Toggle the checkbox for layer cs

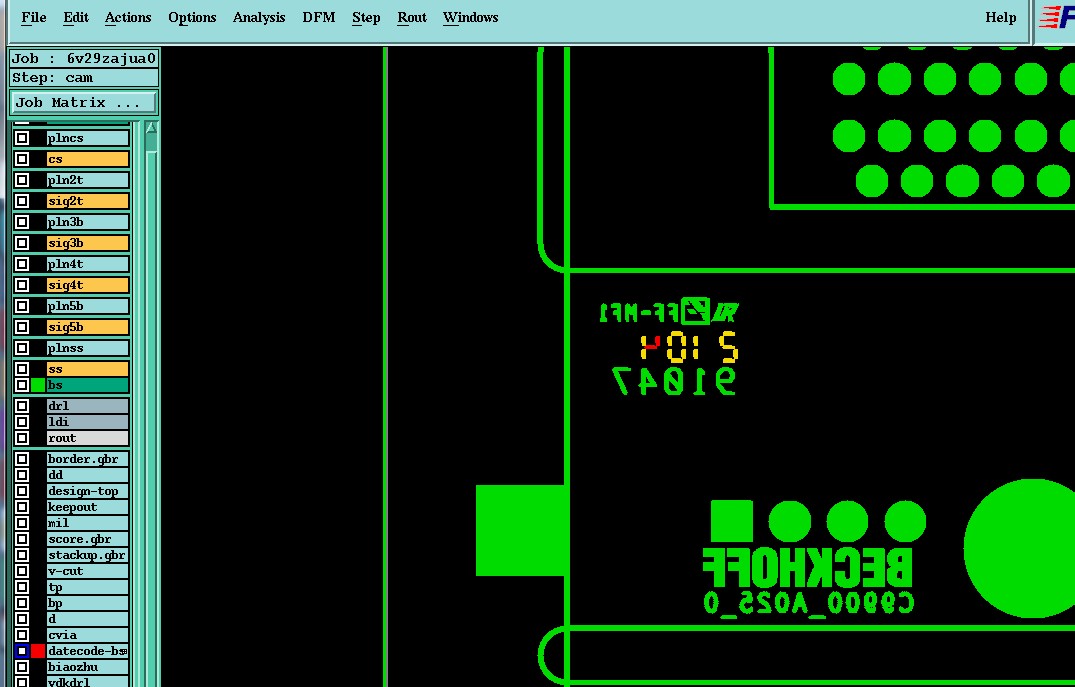tap(22, 159)
